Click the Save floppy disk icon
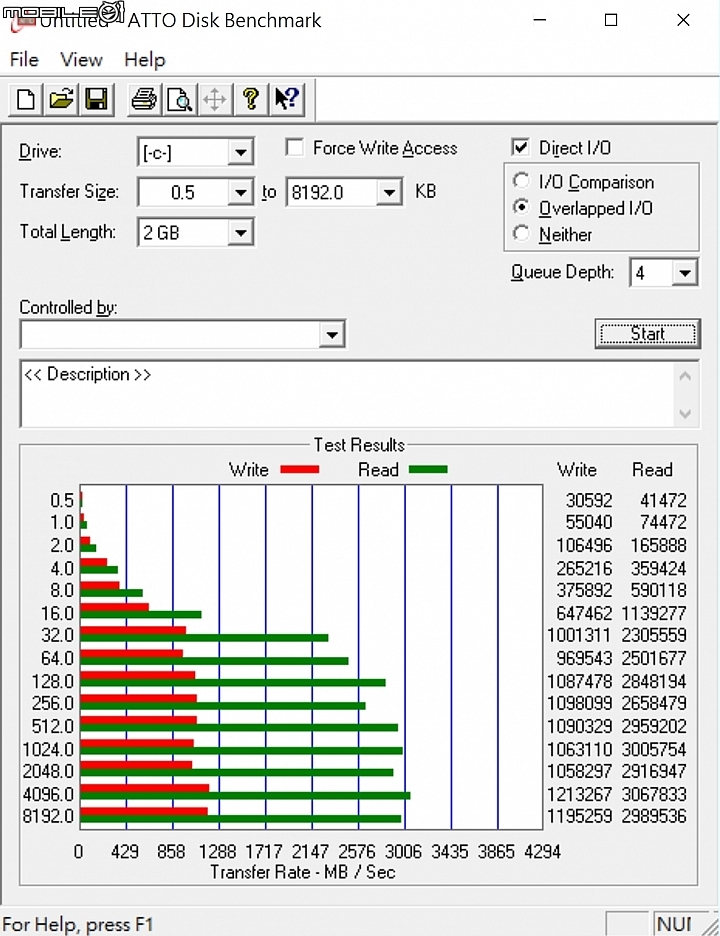The height and width of the screenshot is (936, 720). [96, 99]
